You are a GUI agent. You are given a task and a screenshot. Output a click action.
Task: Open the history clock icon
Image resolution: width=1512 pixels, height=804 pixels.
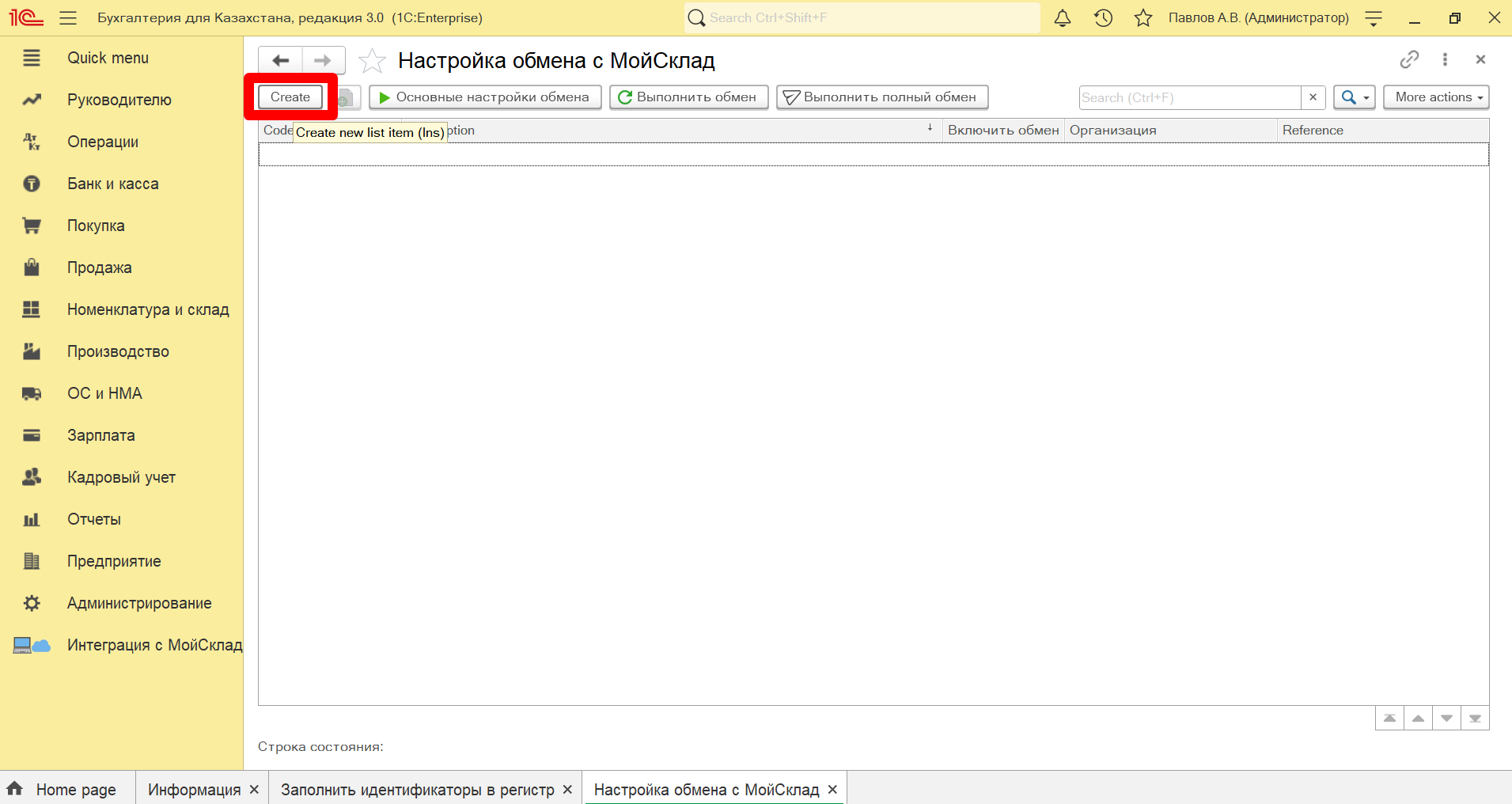pyautogui.click(x=1103, y=18)
